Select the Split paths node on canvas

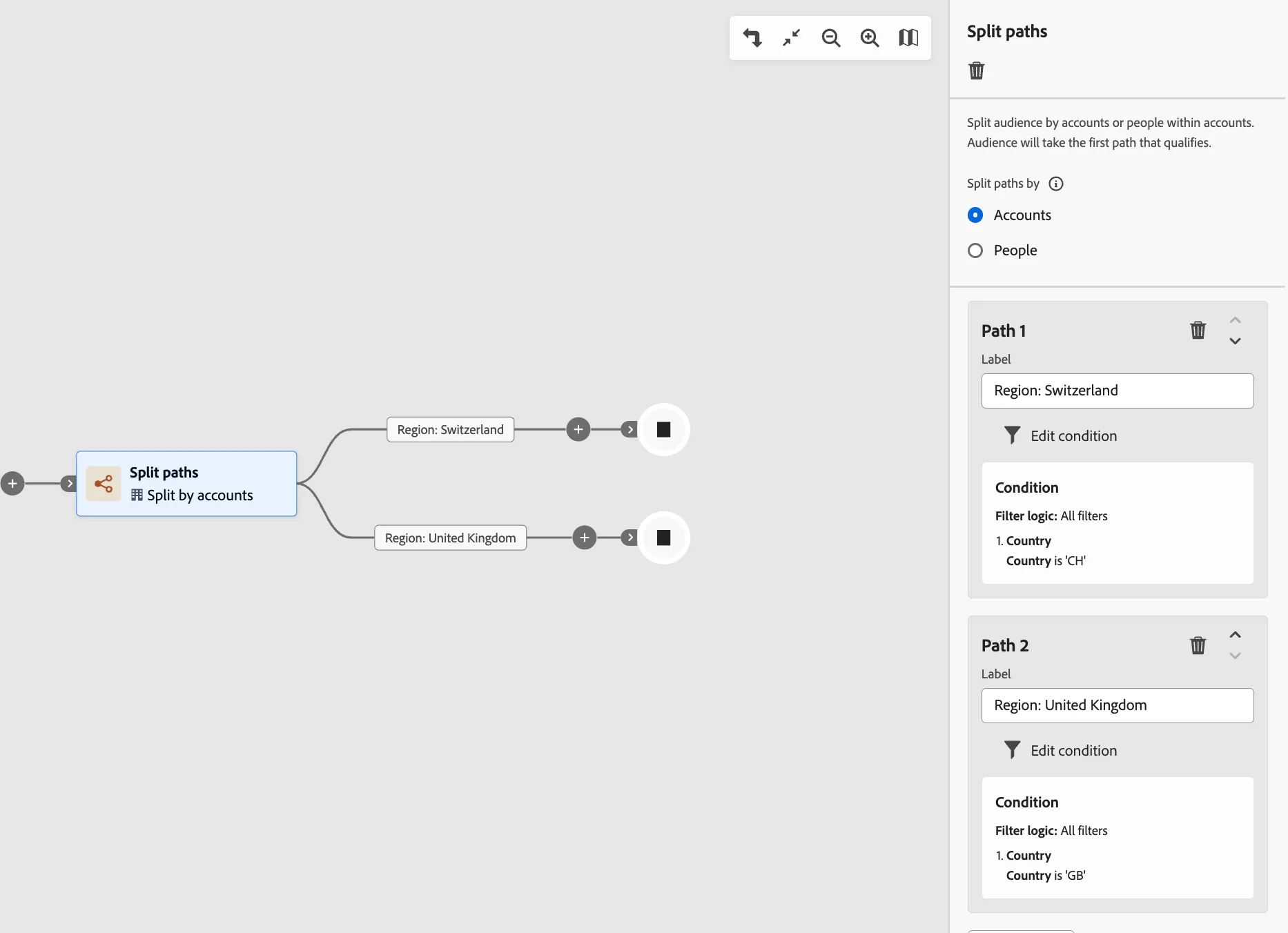click(186, 484)
